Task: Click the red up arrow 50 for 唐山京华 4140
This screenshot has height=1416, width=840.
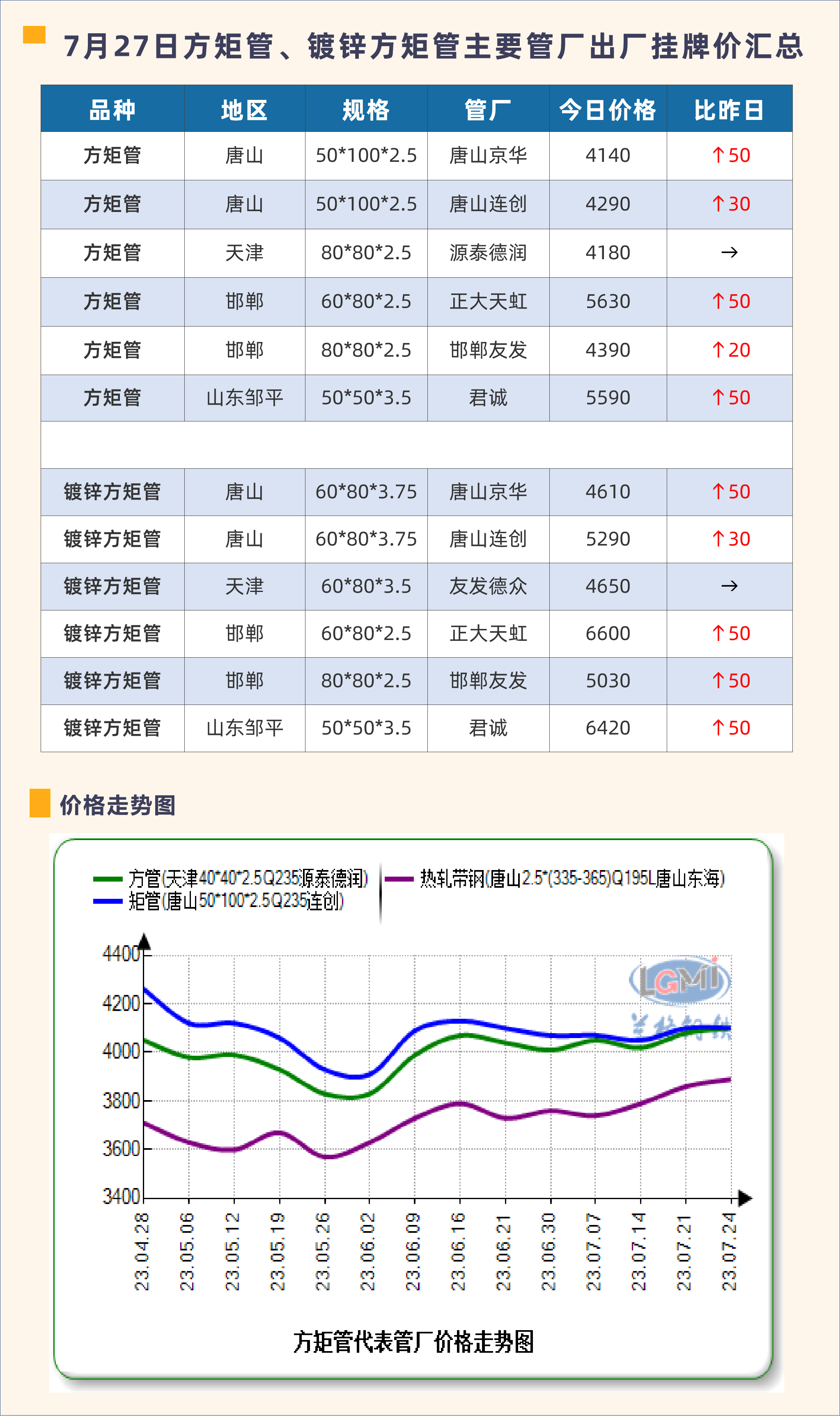Action: tap(730, 155)
